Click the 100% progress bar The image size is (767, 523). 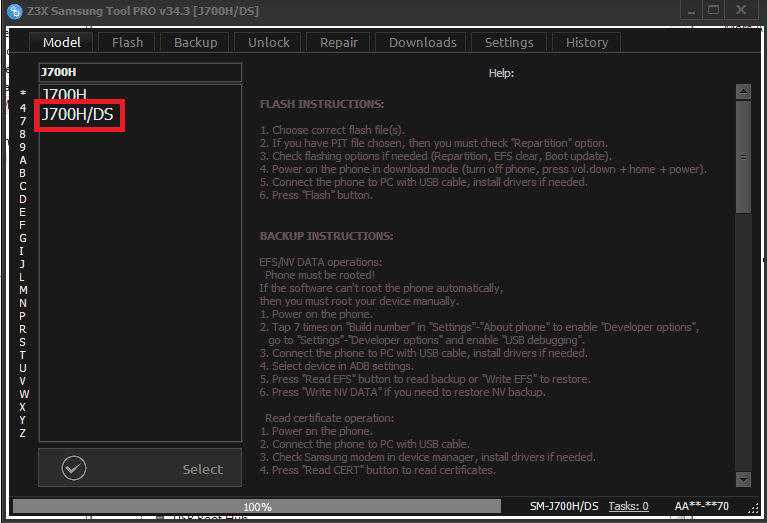click(257, 506)
